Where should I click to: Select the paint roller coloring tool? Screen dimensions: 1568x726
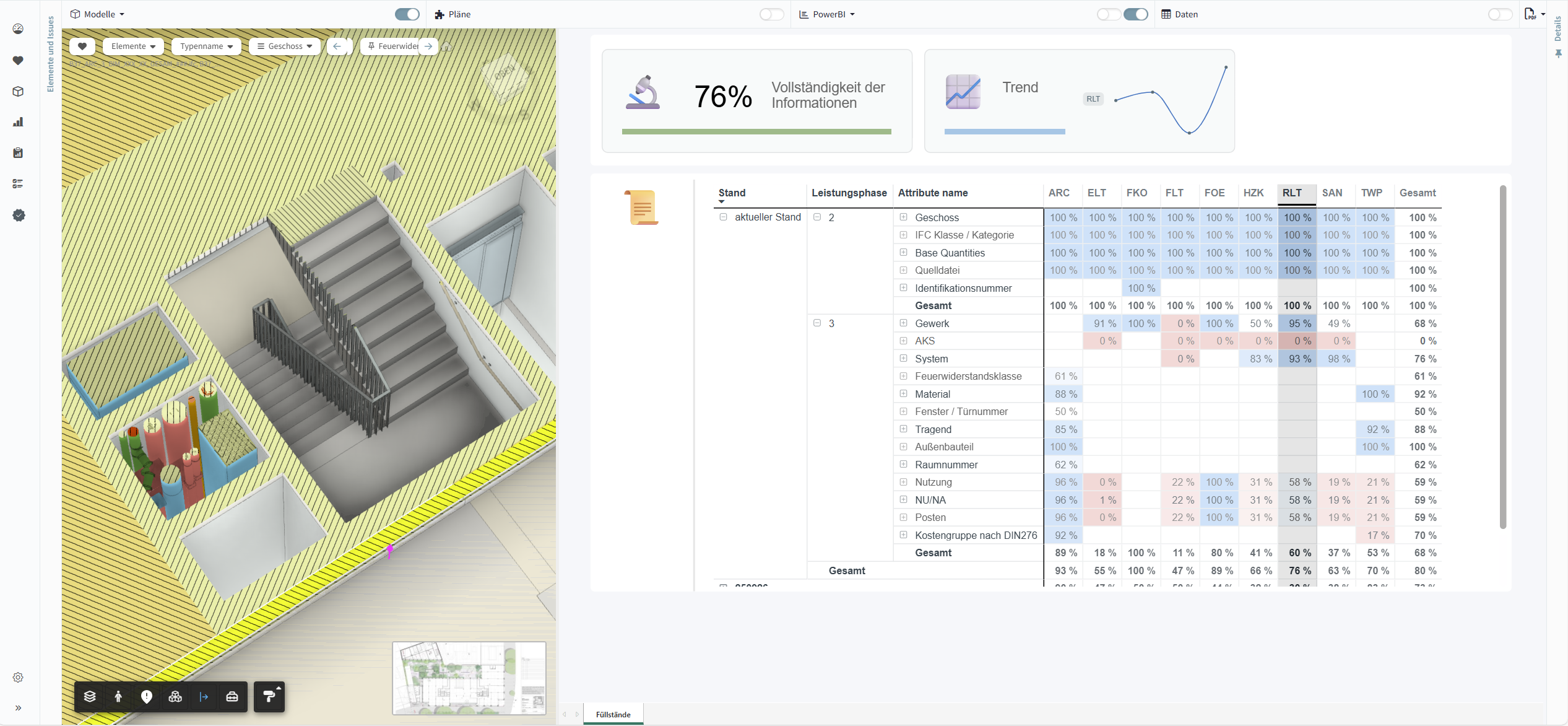tap(269, 696)
